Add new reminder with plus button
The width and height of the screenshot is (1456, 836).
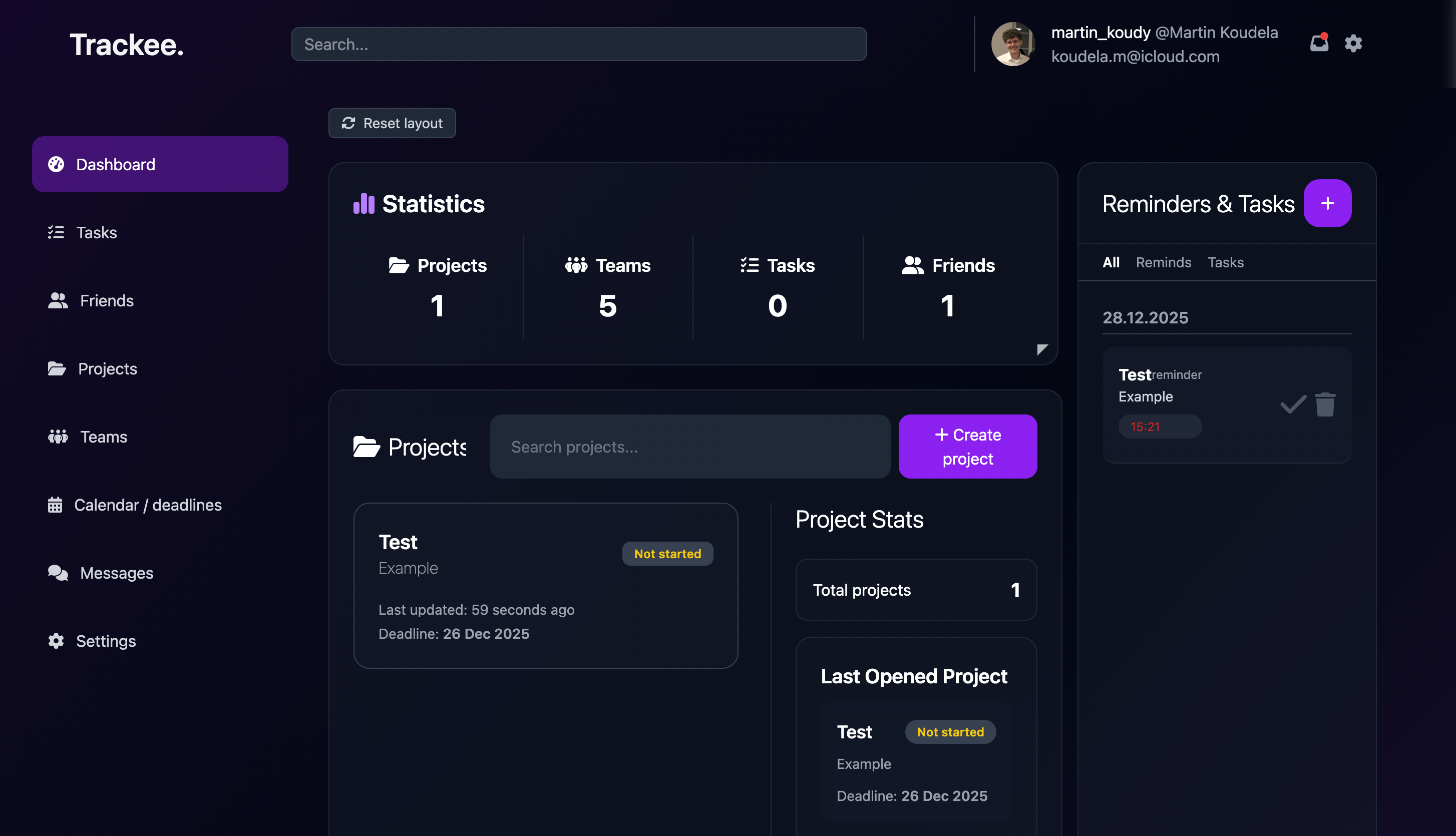click(x=1327, y=203)
